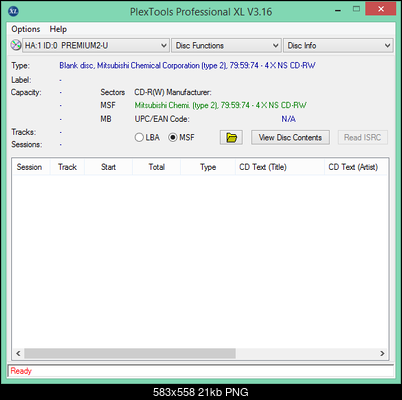
Task: Click the yellow open folder icon button
Action: click(231, 137)
